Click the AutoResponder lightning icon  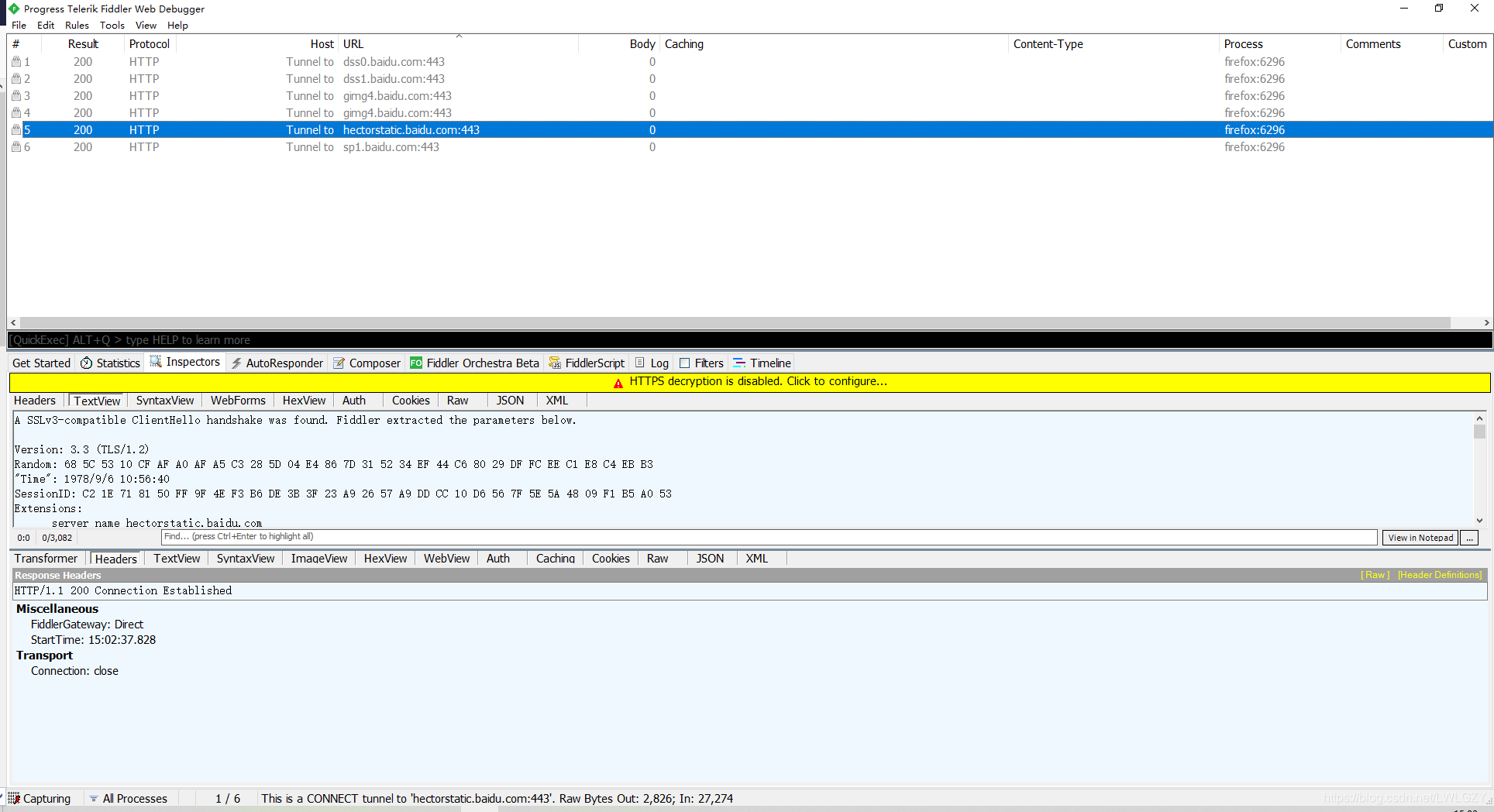point(236,363)
